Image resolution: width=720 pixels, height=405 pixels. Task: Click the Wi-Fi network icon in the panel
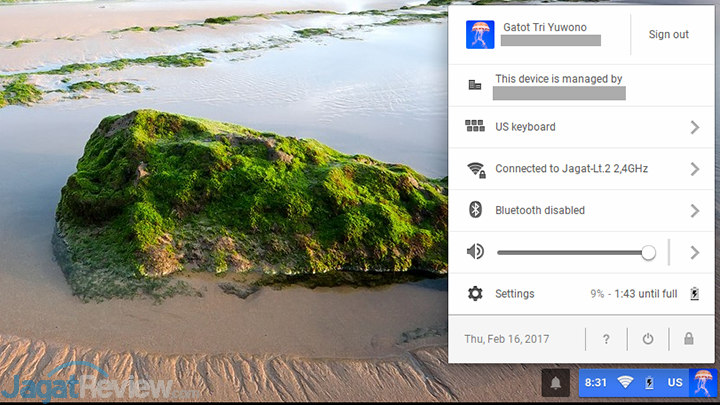pos(475,169)
